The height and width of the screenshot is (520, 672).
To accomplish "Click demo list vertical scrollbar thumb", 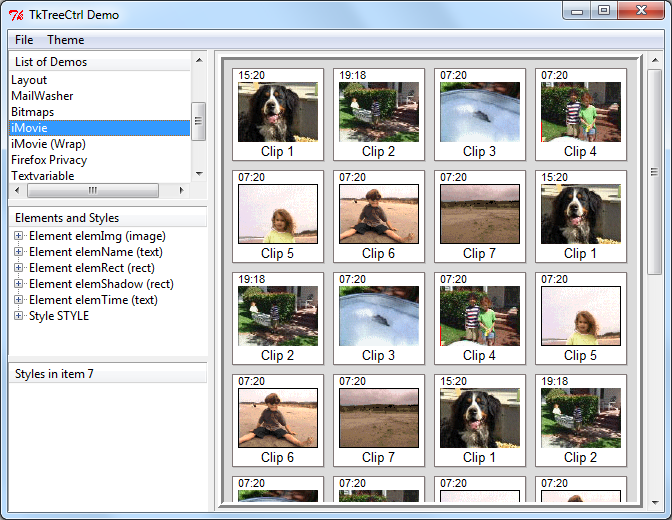I will click(198, 121).
